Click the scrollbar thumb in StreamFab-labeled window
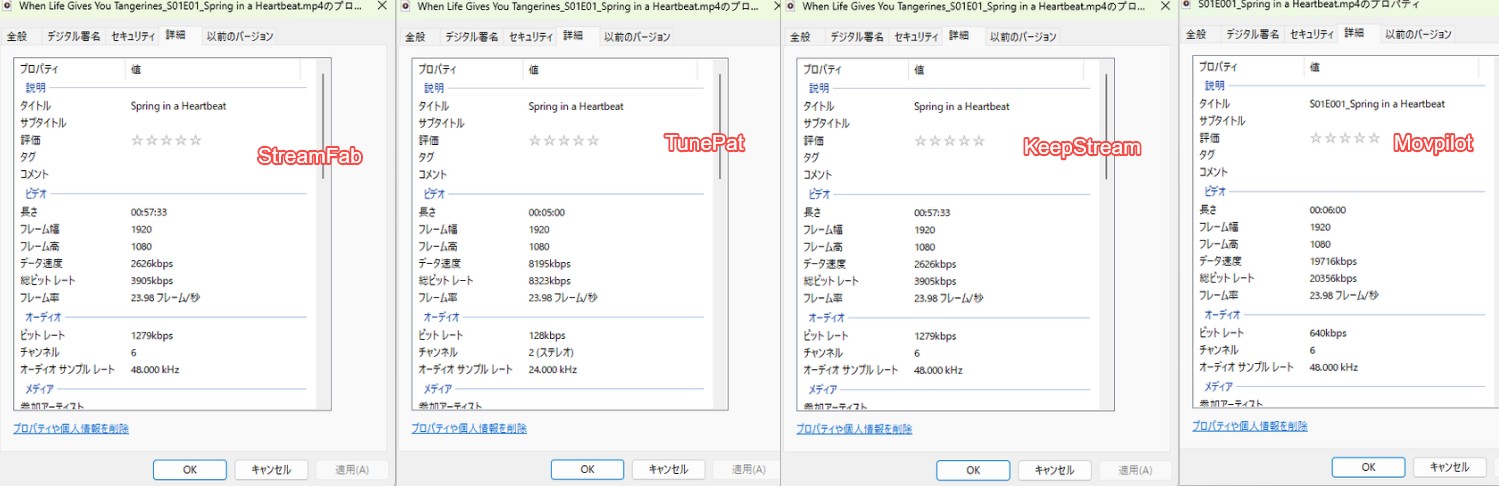 (x=321, y=125)
